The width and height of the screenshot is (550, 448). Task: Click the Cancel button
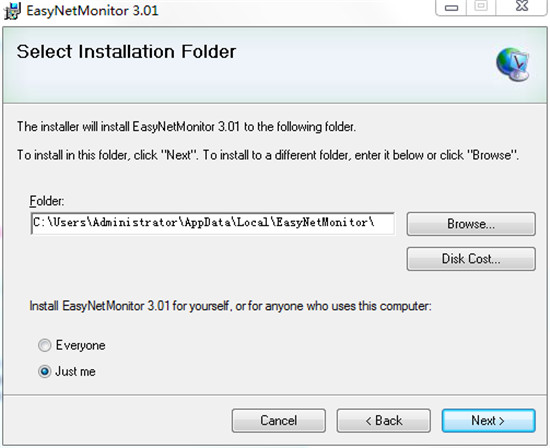coord(279,420)
